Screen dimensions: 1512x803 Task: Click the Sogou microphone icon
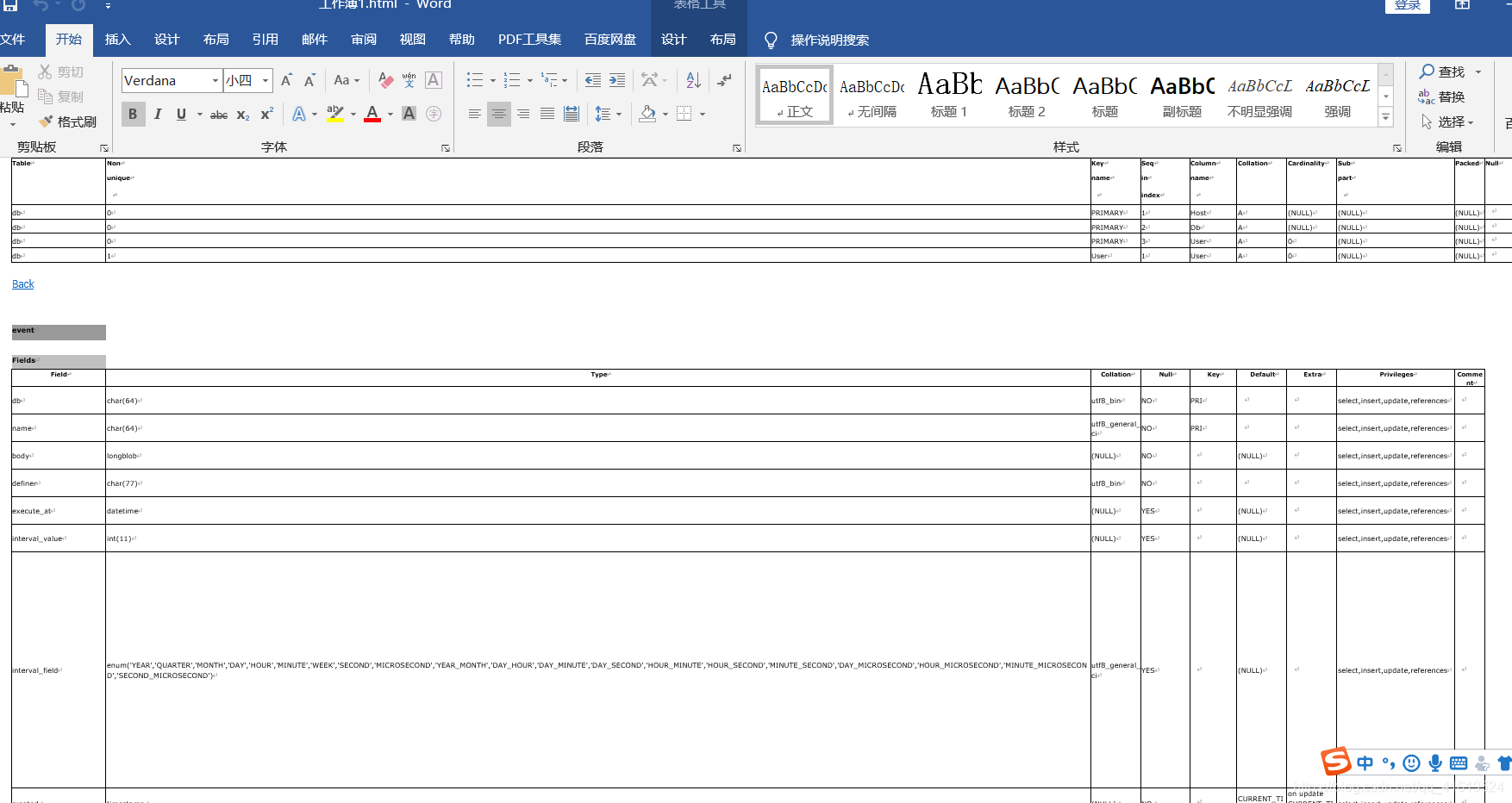[x=1435, y=763]
